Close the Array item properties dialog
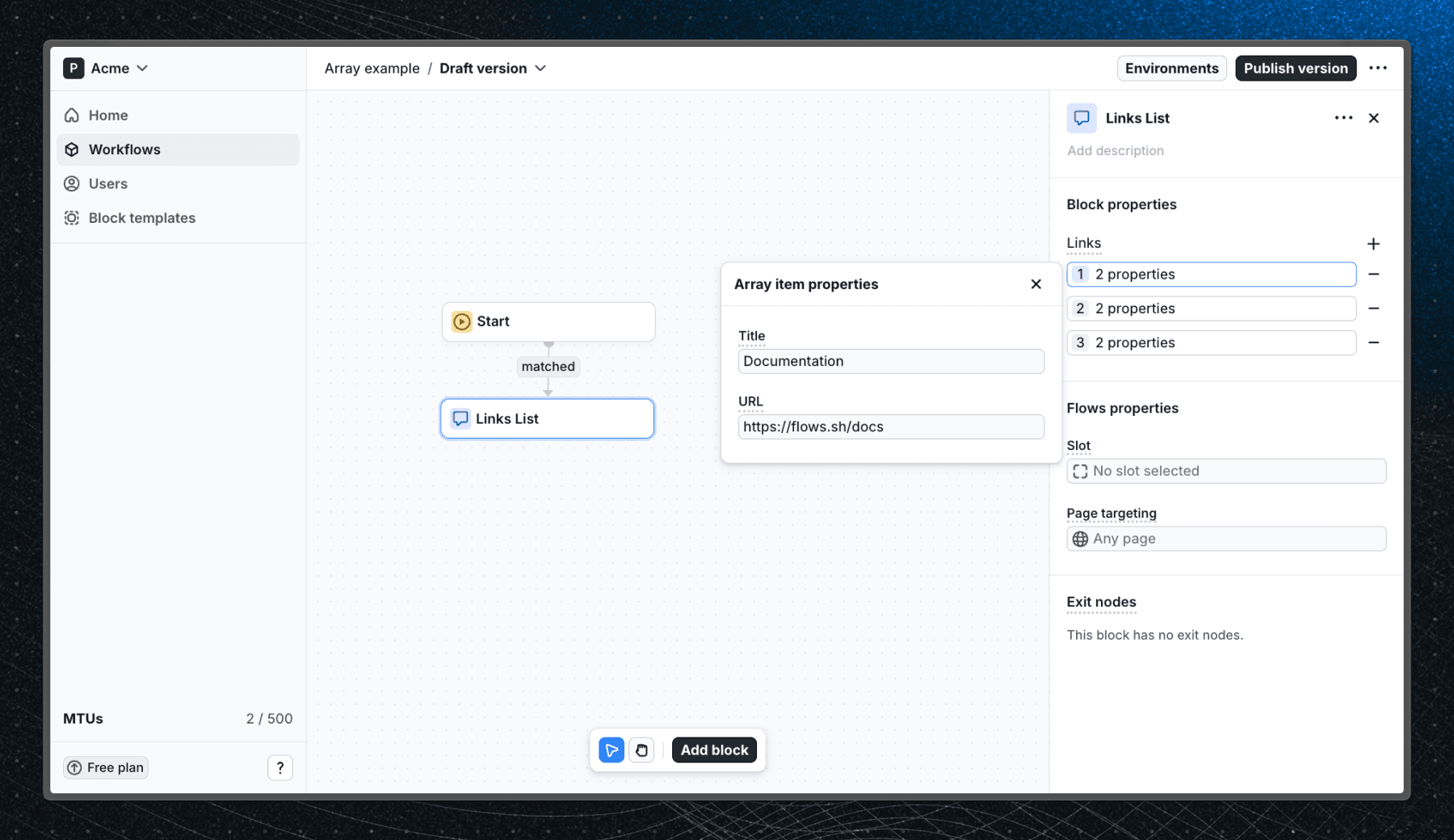 tap(1036, 283)
